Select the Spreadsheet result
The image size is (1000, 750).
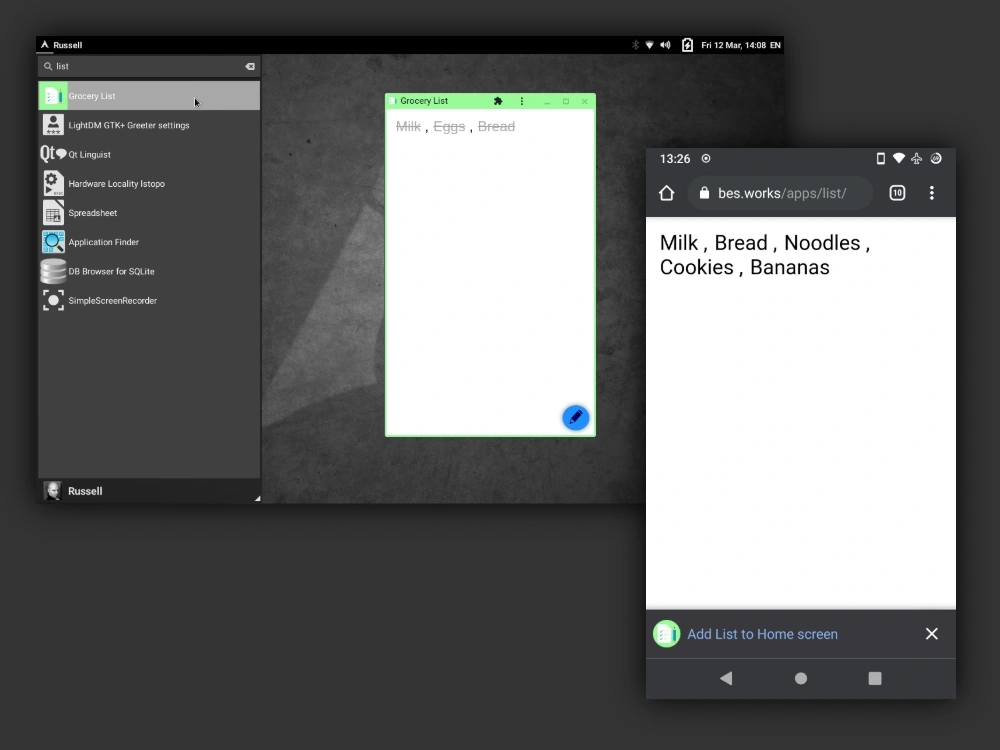[x=149, y=213]
